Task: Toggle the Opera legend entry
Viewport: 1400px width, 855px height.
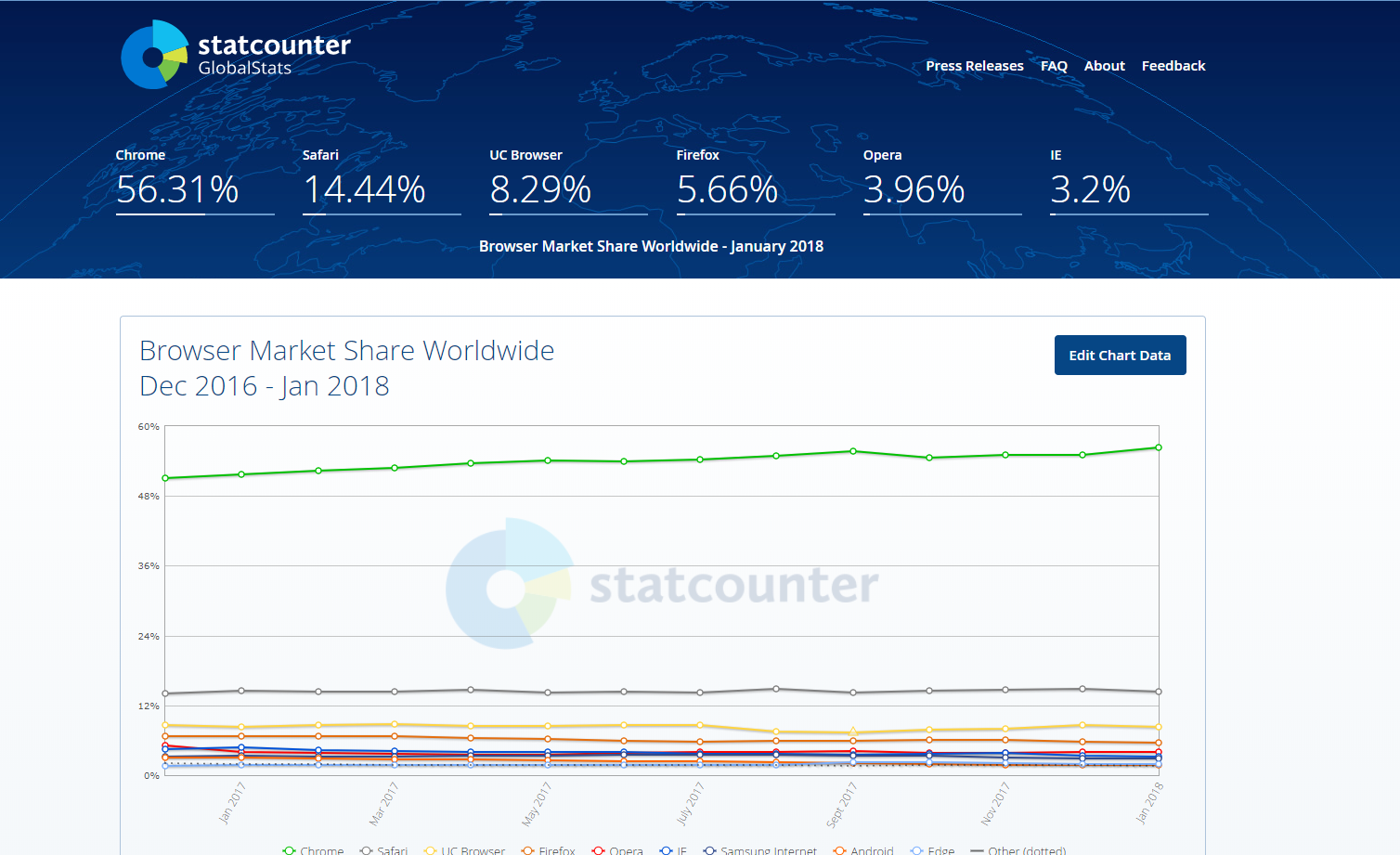Action: point(617,850)
